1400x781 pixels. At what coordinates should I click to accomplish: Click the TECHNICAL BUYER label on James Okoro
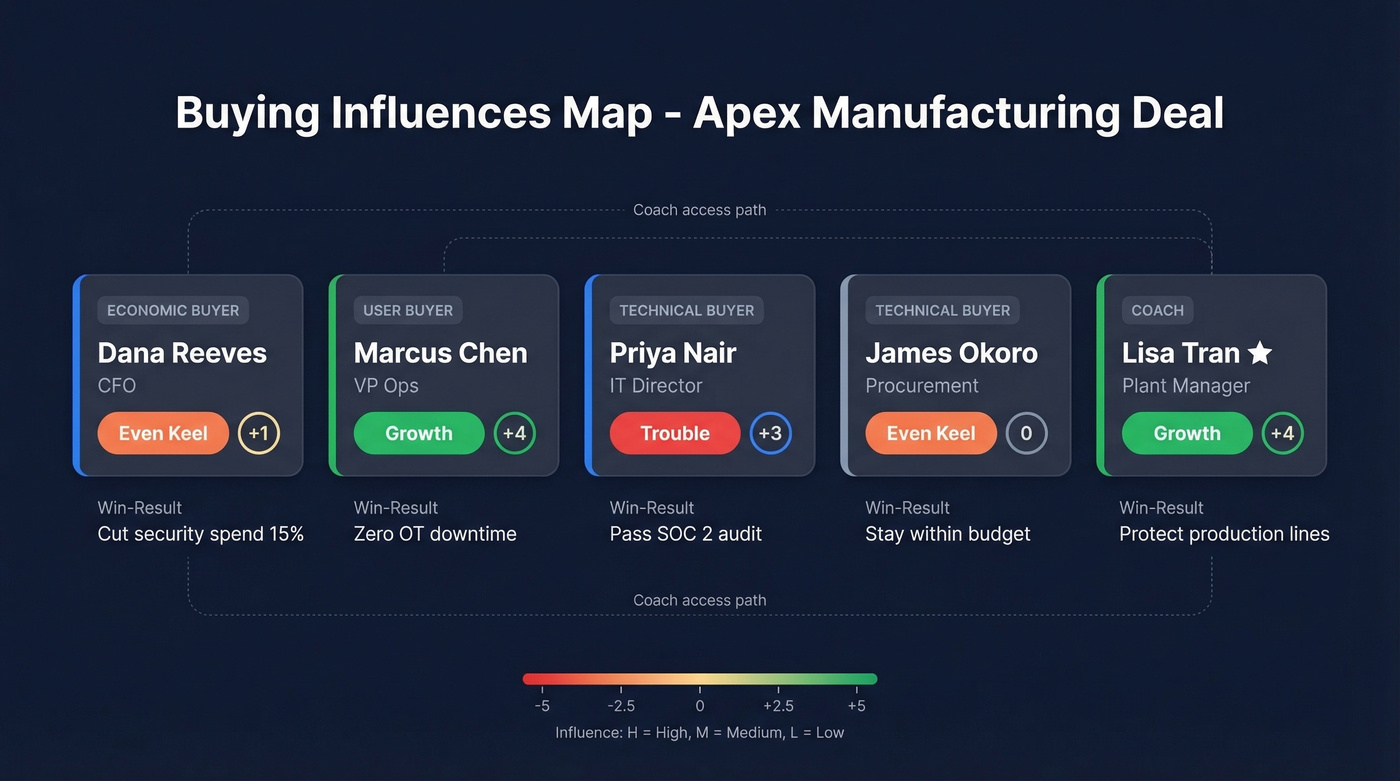click(x=942, y=310)
